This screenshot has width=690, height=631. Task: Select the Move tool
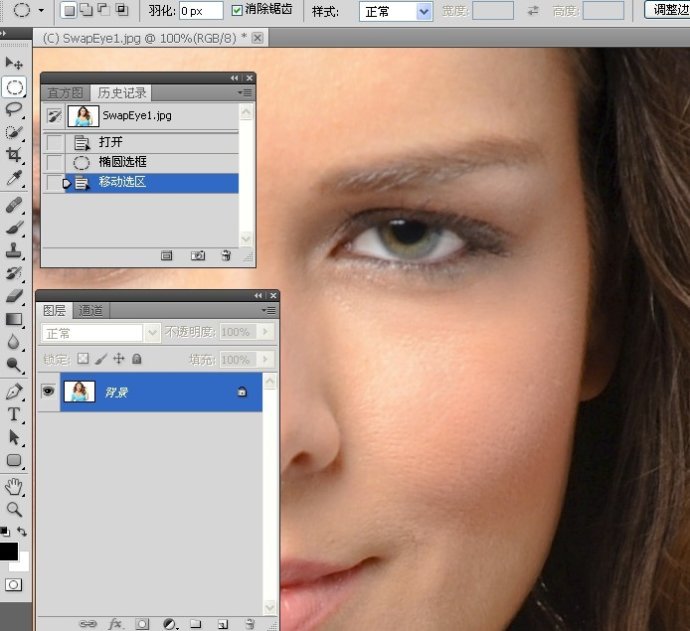[x=14, y=64]
